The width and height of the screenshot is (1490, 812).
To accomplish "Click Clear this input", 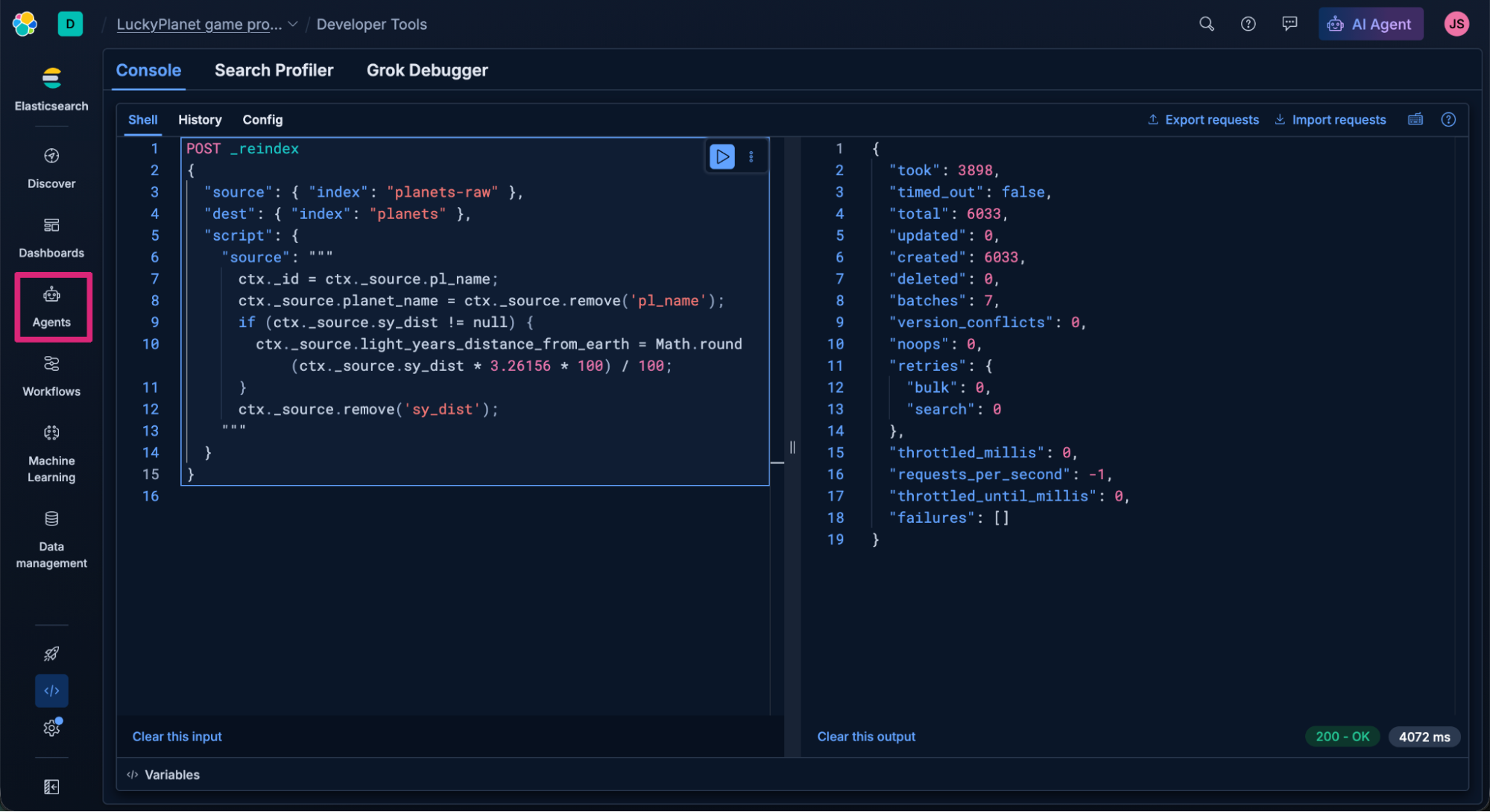I will (177, 736).
